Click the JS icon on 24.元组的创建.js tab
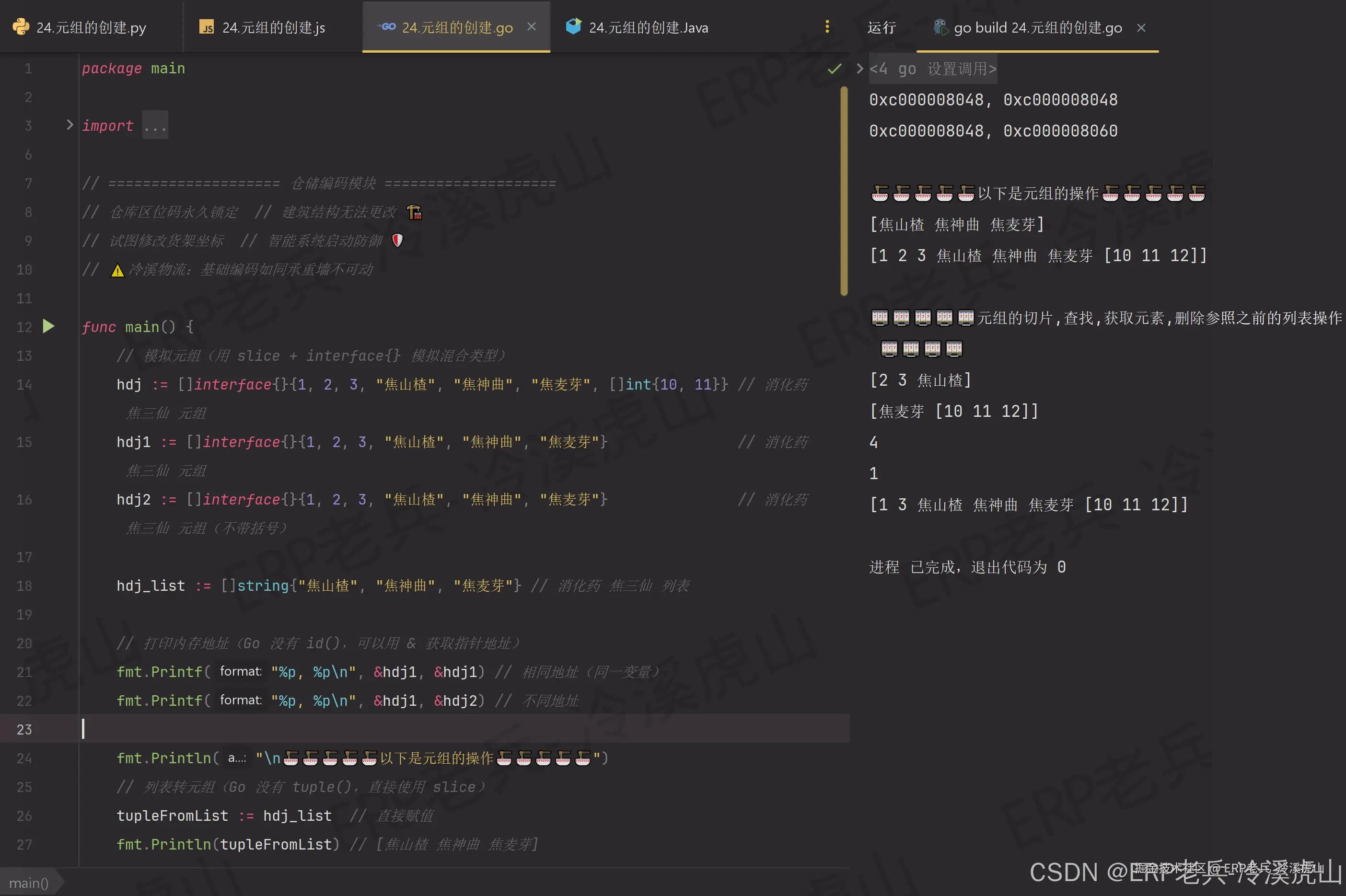 coord(208,26)
